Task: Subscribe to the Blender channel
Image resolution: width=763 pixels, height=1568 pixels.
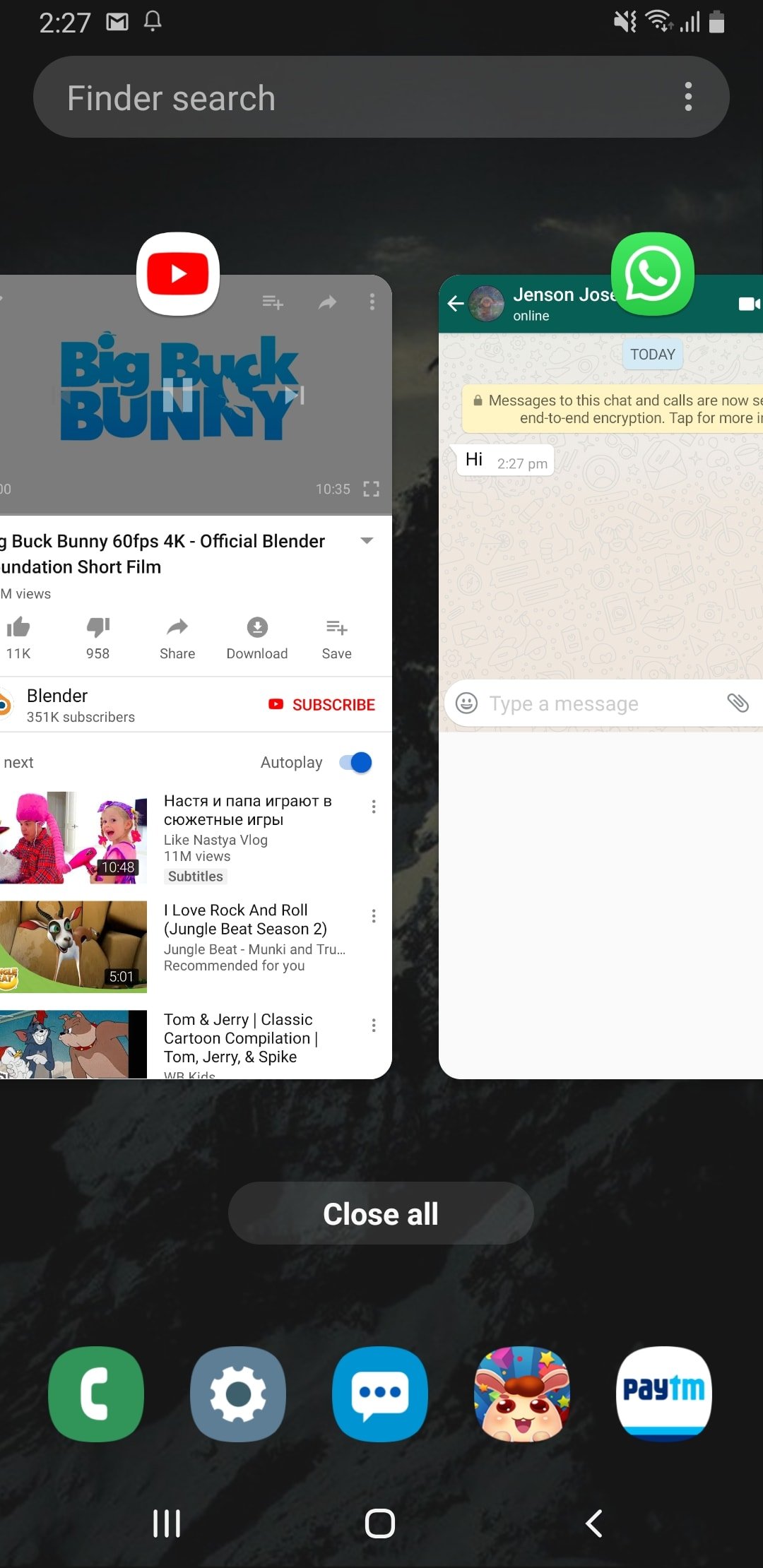Action: [x=322, y=705]
